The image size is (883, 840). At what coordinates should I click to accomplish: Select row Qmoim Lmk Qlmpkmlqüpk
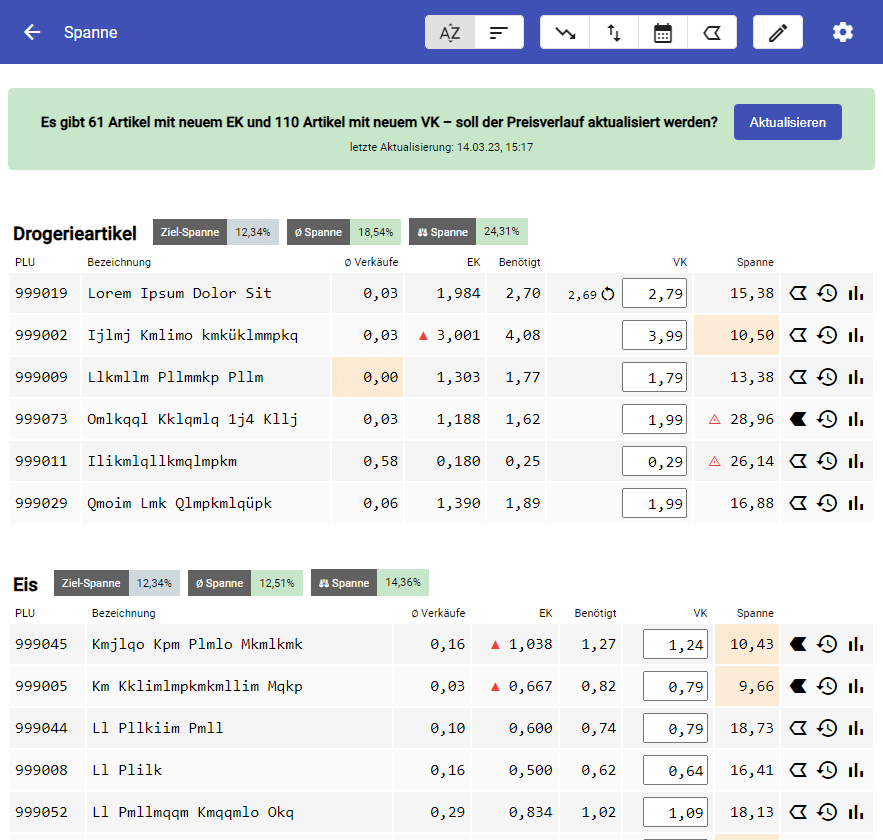(442, 503)
